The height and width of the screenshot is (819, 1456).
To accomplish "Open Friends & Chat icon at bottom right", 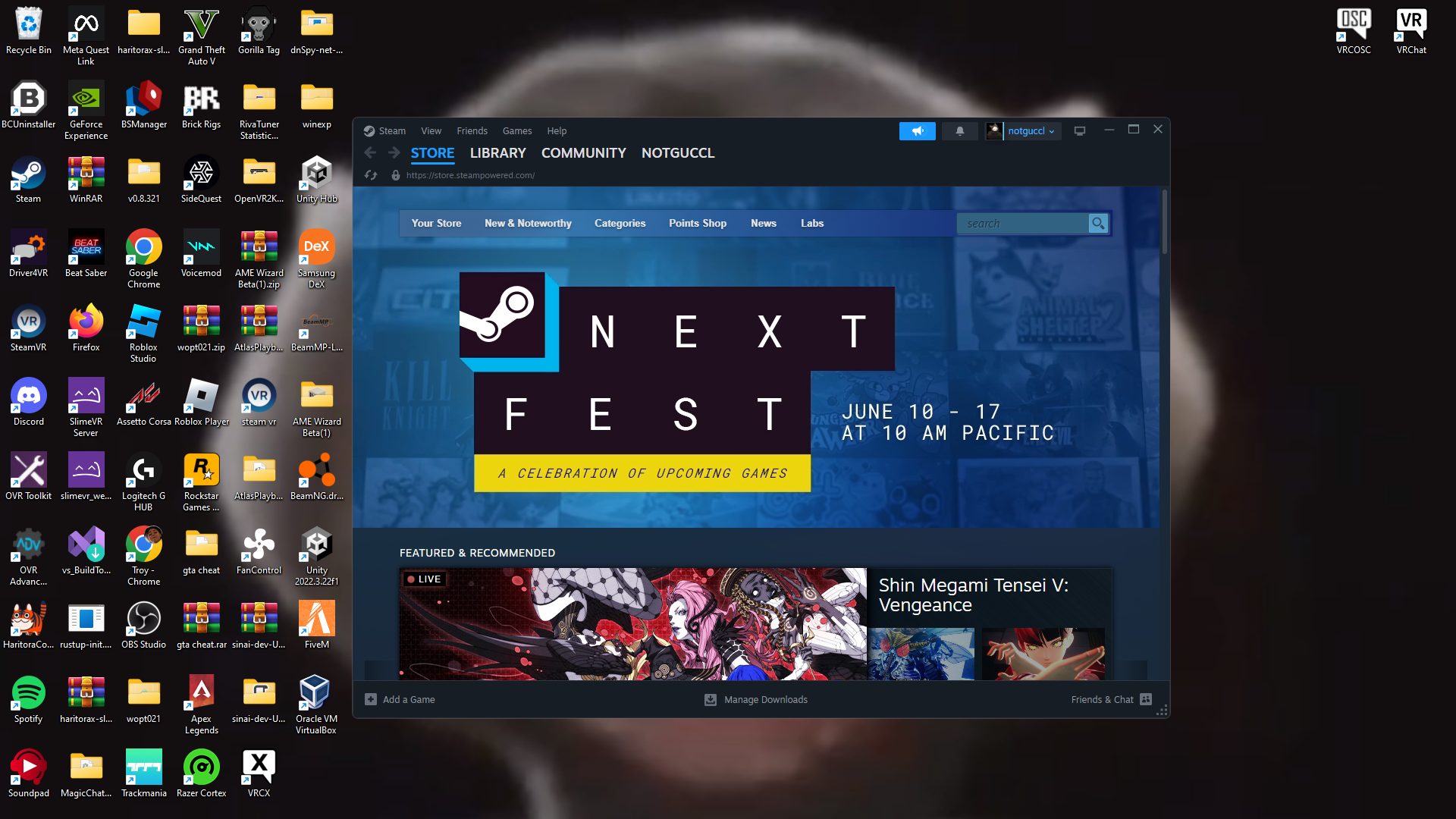I will click(1146, 699).
